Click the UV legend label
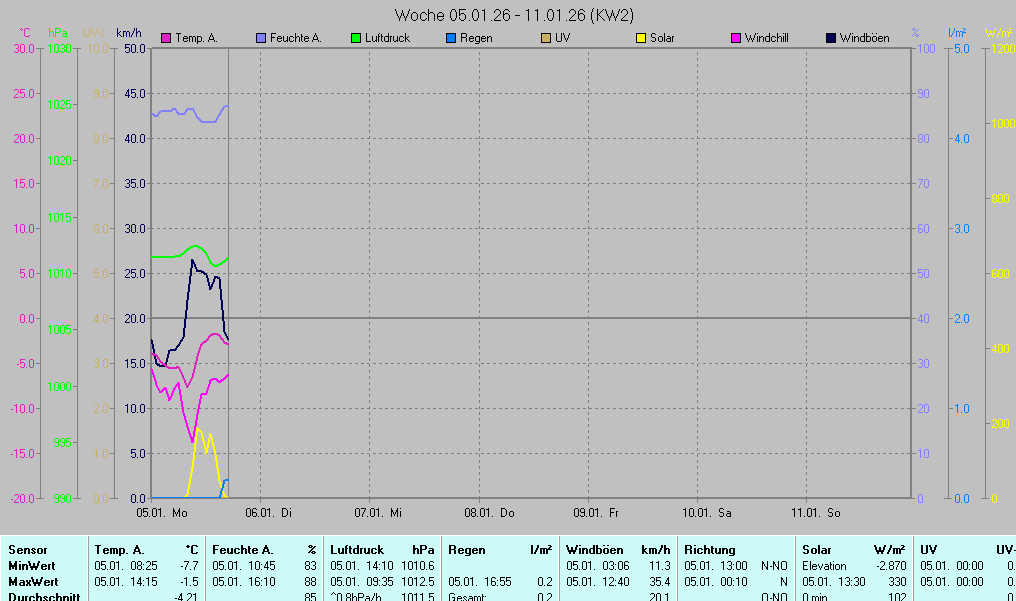The height and width of the screenshot is (601, 1016). click(562, 39)
